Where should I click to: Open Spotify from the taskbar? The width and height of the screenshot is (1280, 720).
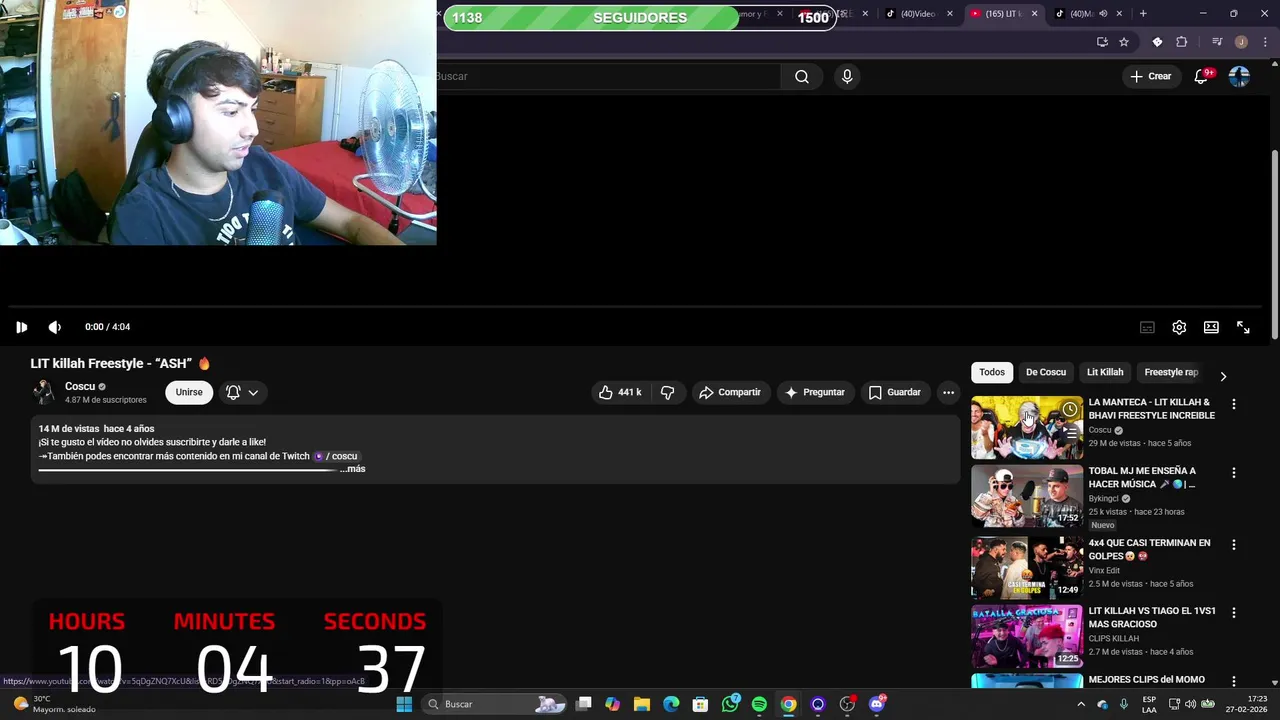[759, 704]
